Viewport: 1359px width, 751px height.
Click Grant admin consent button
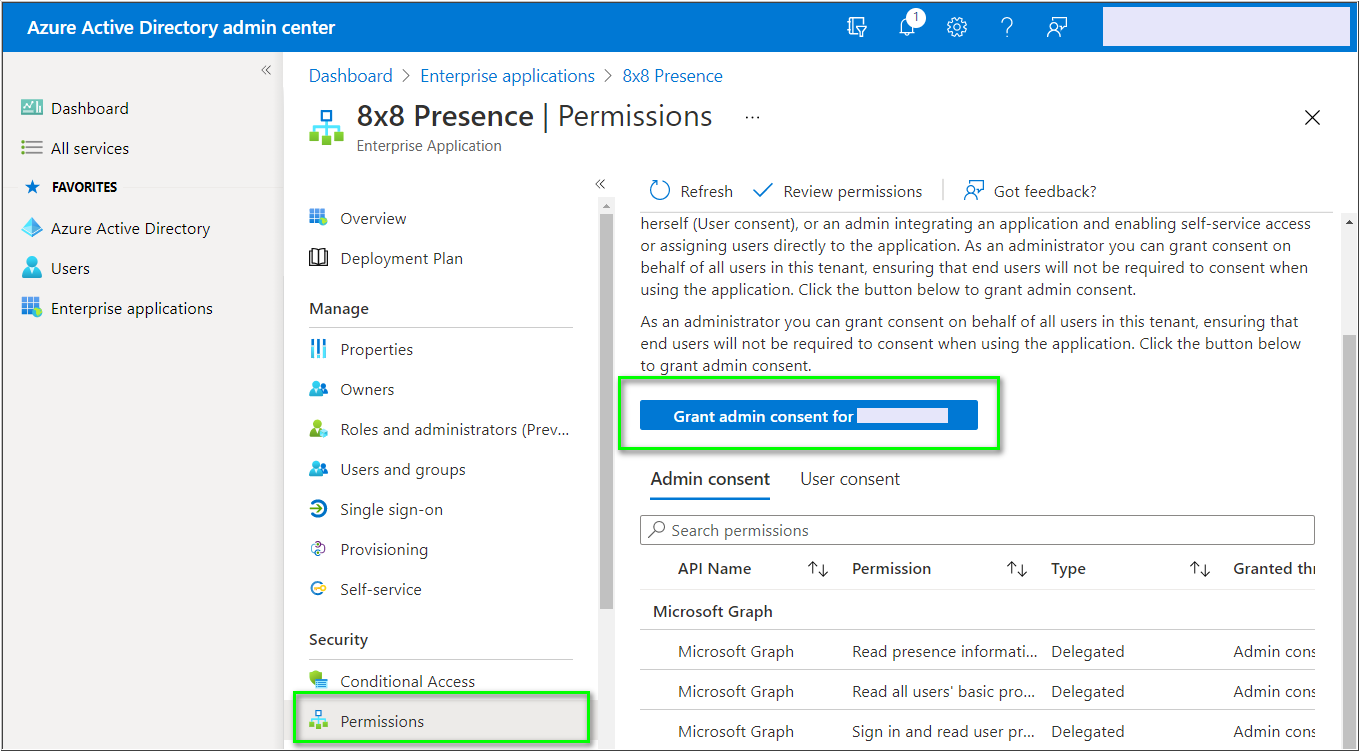click(809, 416)
